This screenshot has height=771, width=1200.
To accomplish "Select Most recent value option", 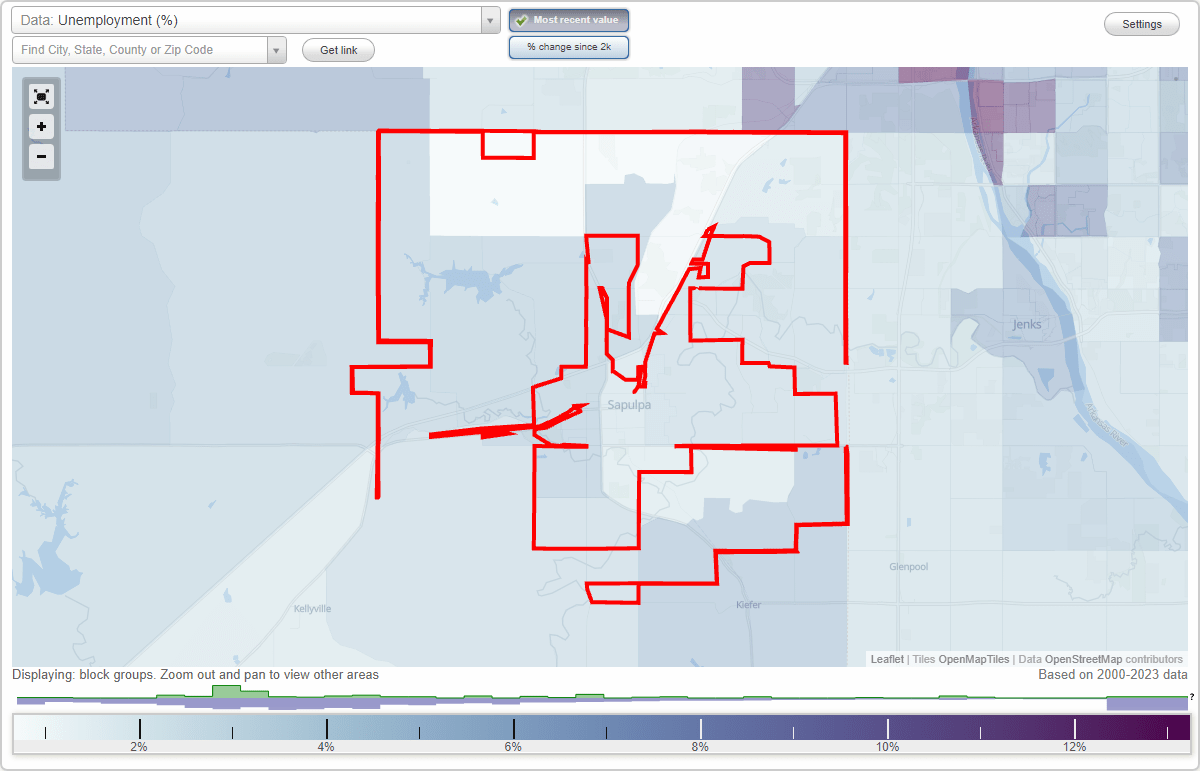I will coord(569,20).
